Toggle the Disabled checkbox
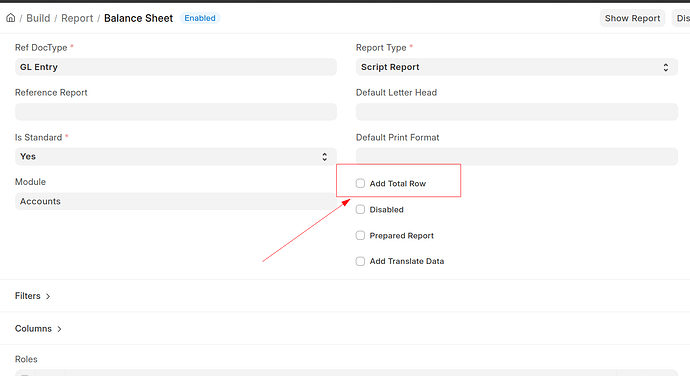This screenshot has width=690, height=376. click(360, 209)
